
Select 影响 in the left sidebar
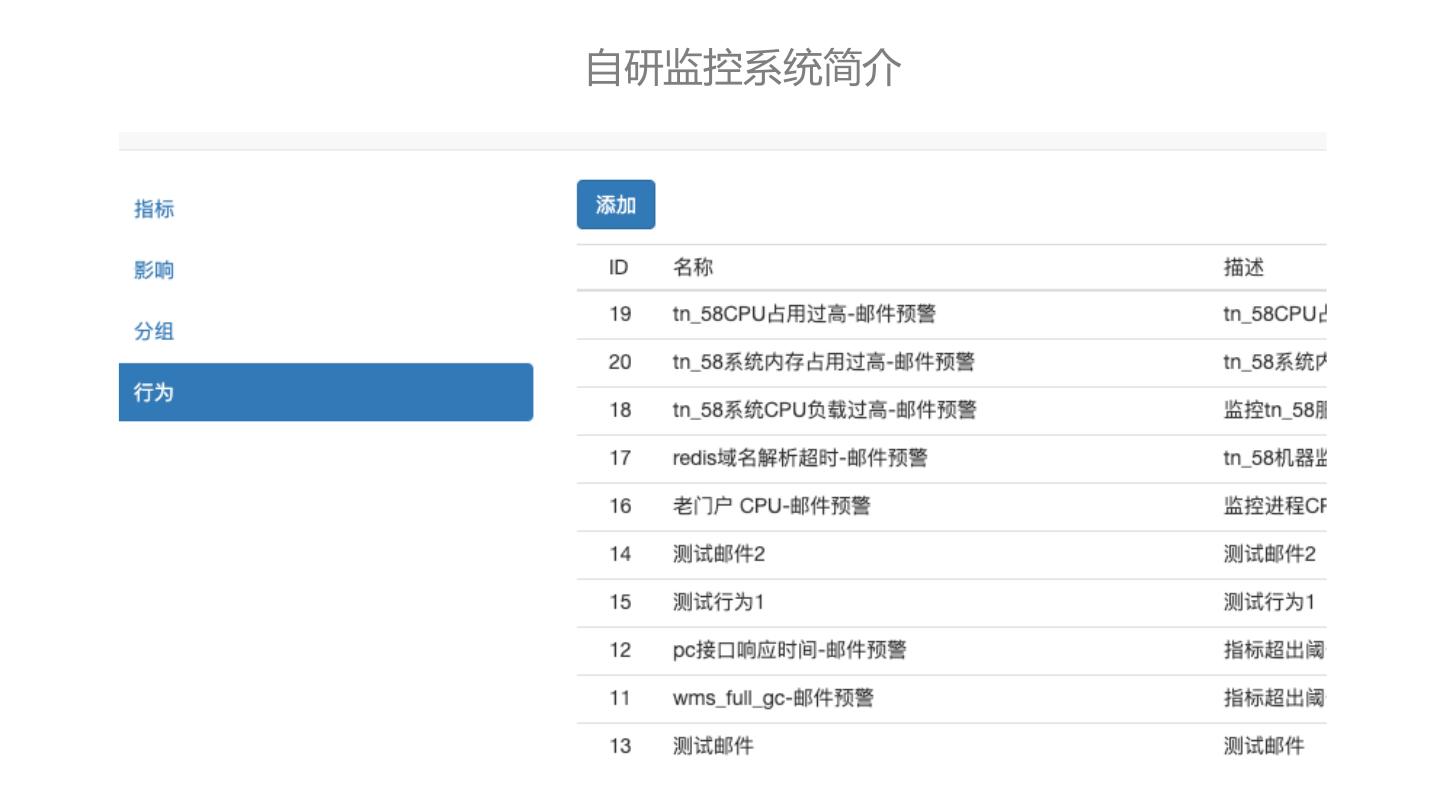tap(154, 270)
